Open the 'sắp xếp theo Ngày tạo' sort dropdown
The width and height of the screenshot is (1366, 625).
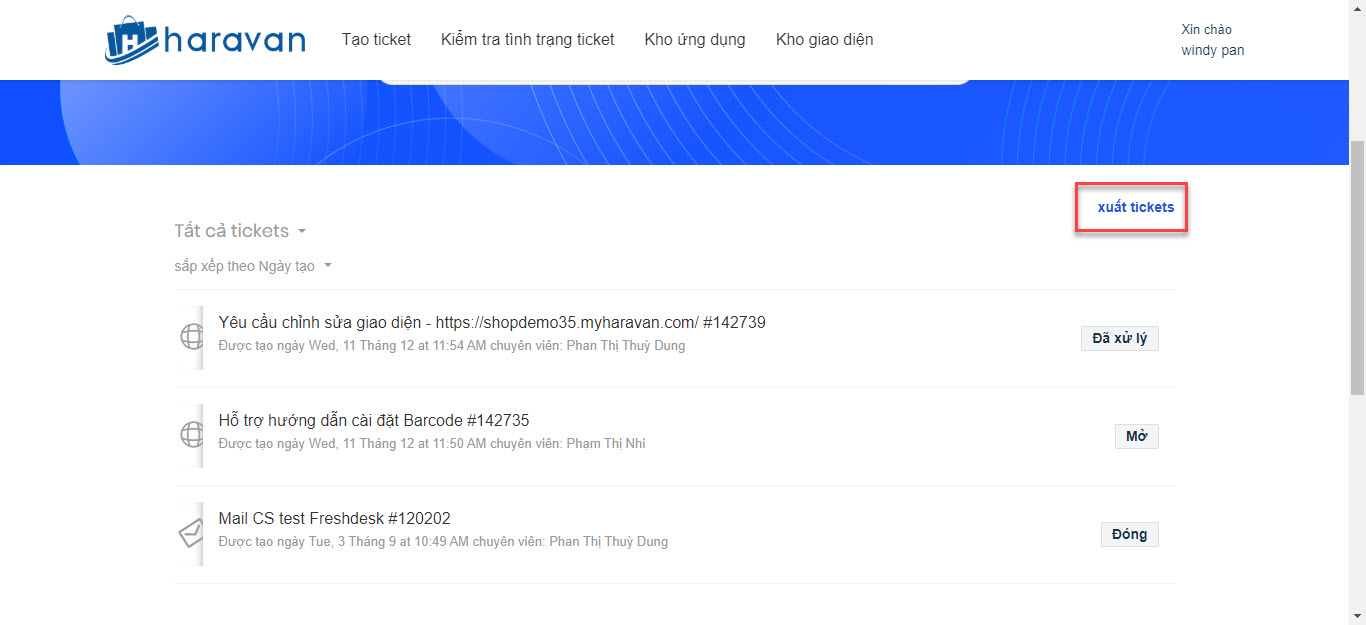click(x=252, y=266)
